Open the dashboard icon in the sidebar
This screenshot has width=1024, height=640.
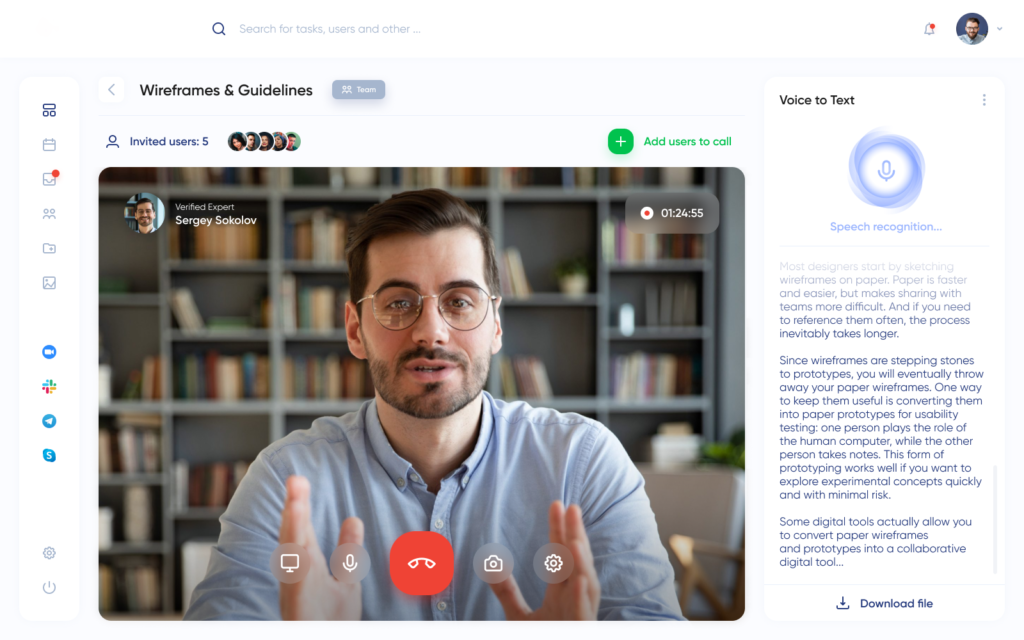(49, 110)
